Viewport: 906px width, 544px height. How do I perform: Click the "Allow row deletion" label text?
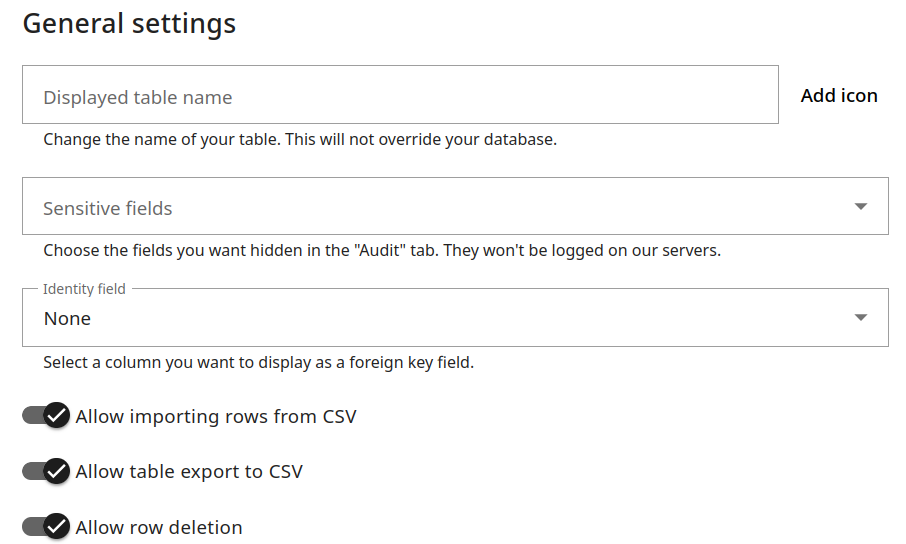(159, 527)
